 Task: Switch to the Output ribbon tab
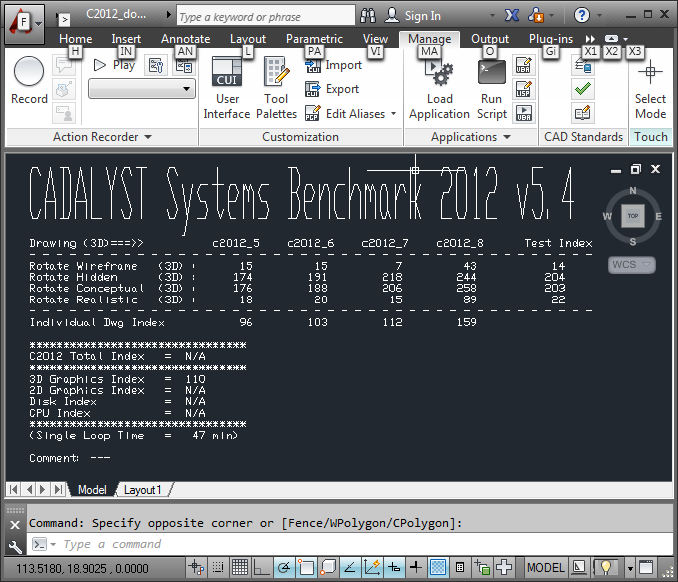(490, 39)
